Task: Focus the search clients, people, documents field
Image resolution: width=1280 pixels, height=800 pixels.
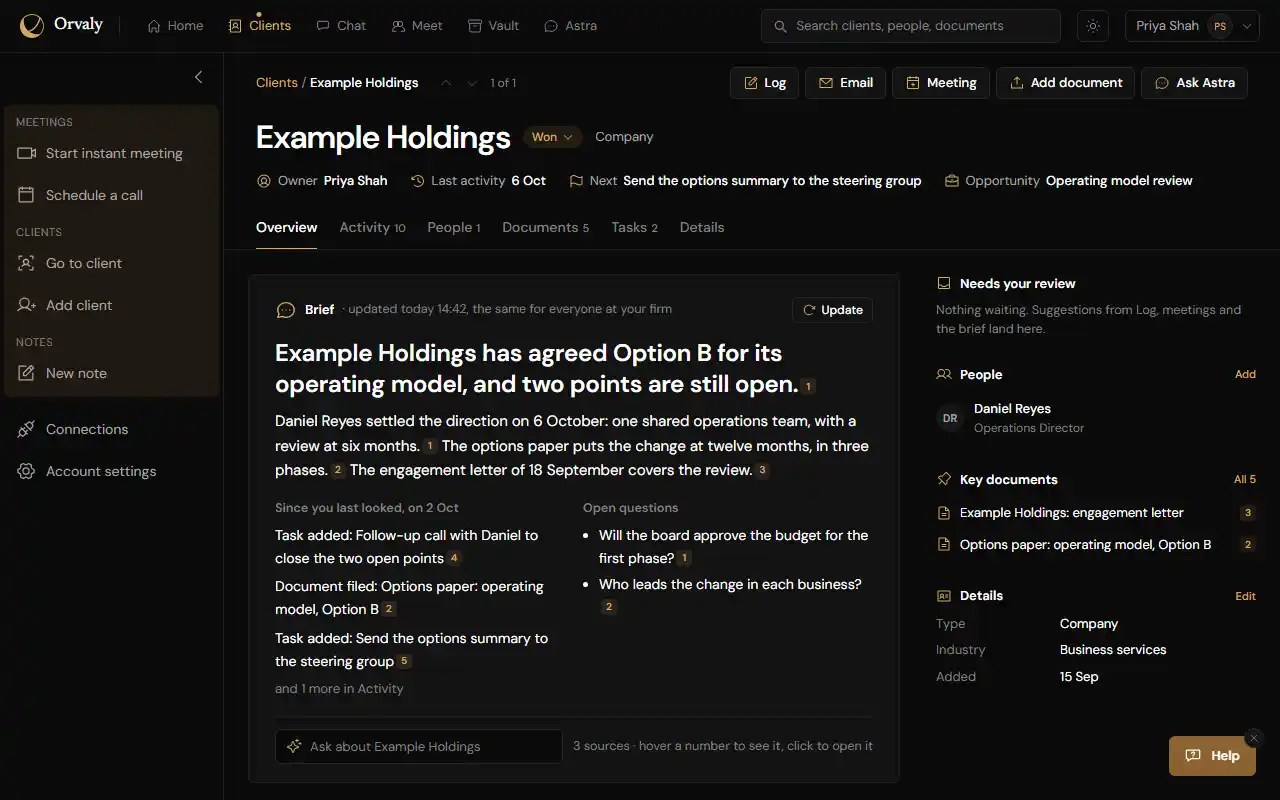Action: point(911,26)
